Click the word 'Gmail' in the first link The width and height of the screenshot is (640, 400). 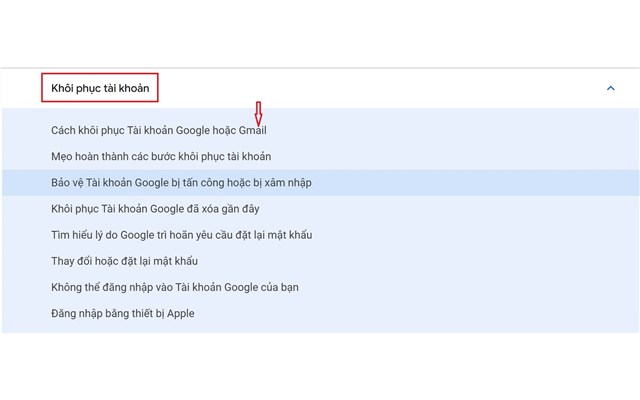pyautogui.click(x=252, y=130)
